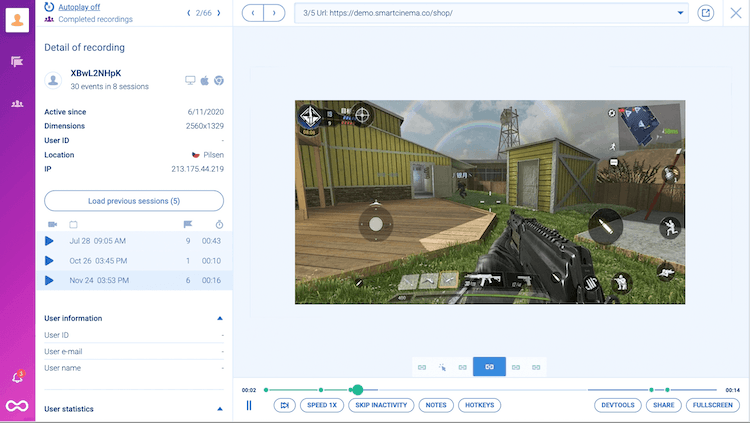This screenshot has width=750, height=423.
Task: Click Load previous sessions (5) button
Action: 134,201
